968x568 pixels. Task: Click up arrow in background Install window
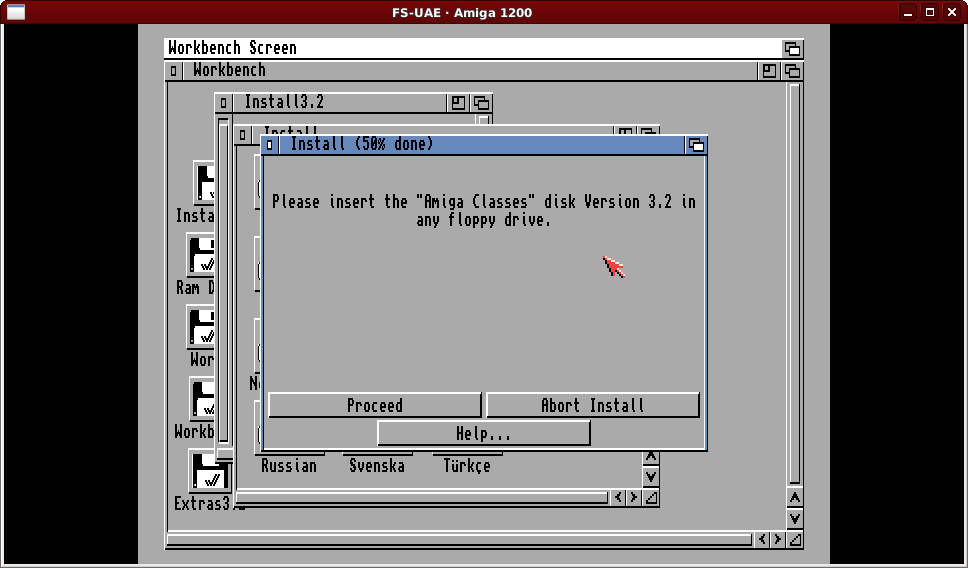651,457
